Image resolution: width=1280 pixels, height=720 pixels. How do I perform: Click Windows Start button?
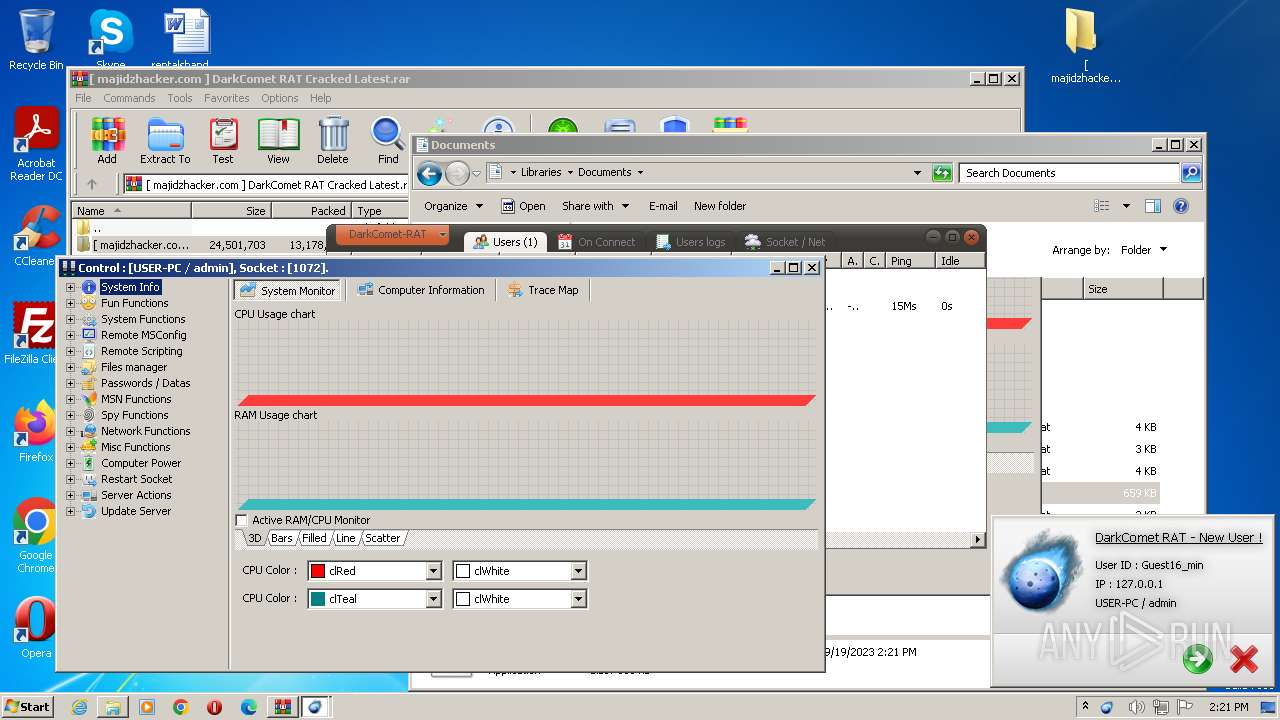28,706
